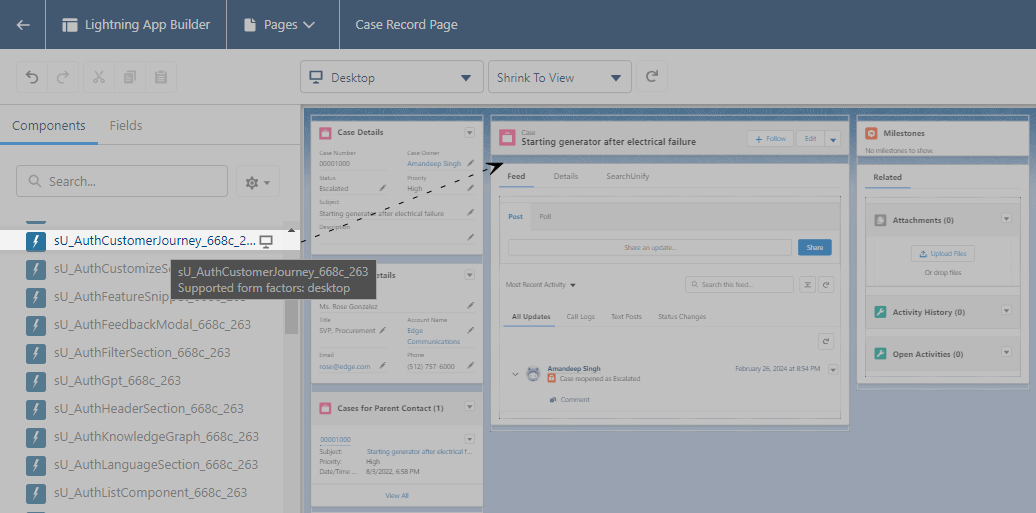1036x513 pixels.
Task: Click the paste clipboard icon
Action: (161, 77)
